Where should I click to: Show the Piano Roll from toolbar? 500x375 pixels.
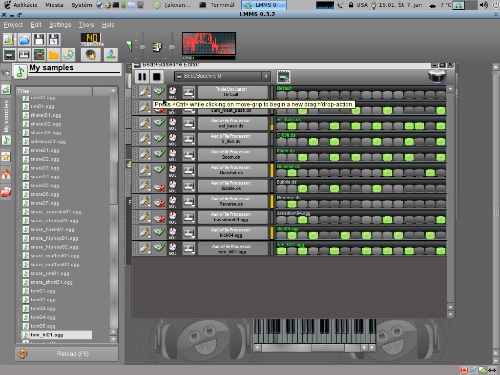(24, 54)
